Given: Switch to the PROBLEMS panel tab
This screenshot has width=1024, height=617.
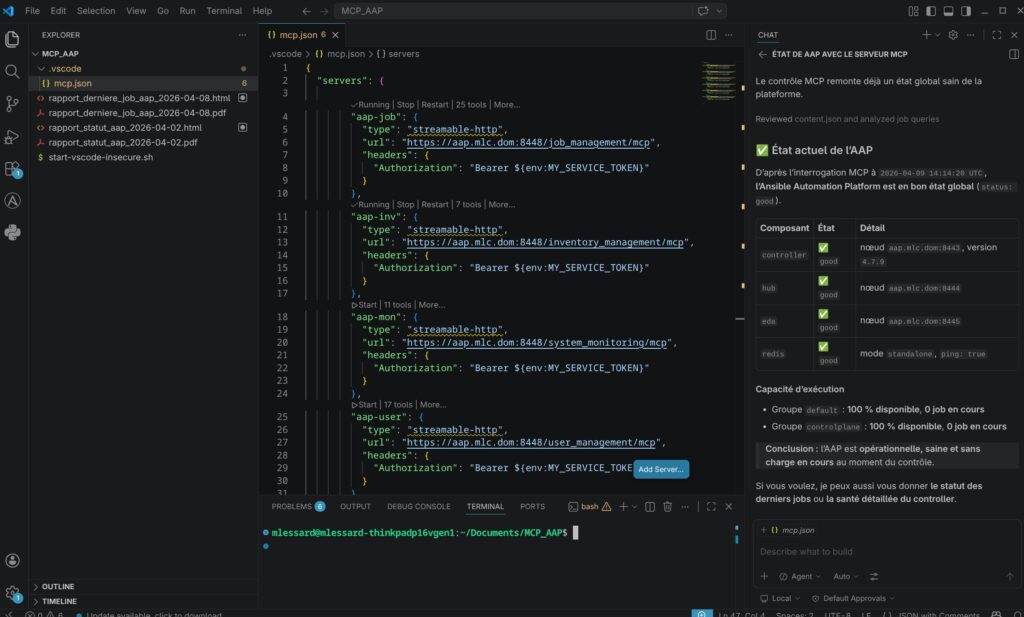Looking at the screenshot, I should 291,507.
